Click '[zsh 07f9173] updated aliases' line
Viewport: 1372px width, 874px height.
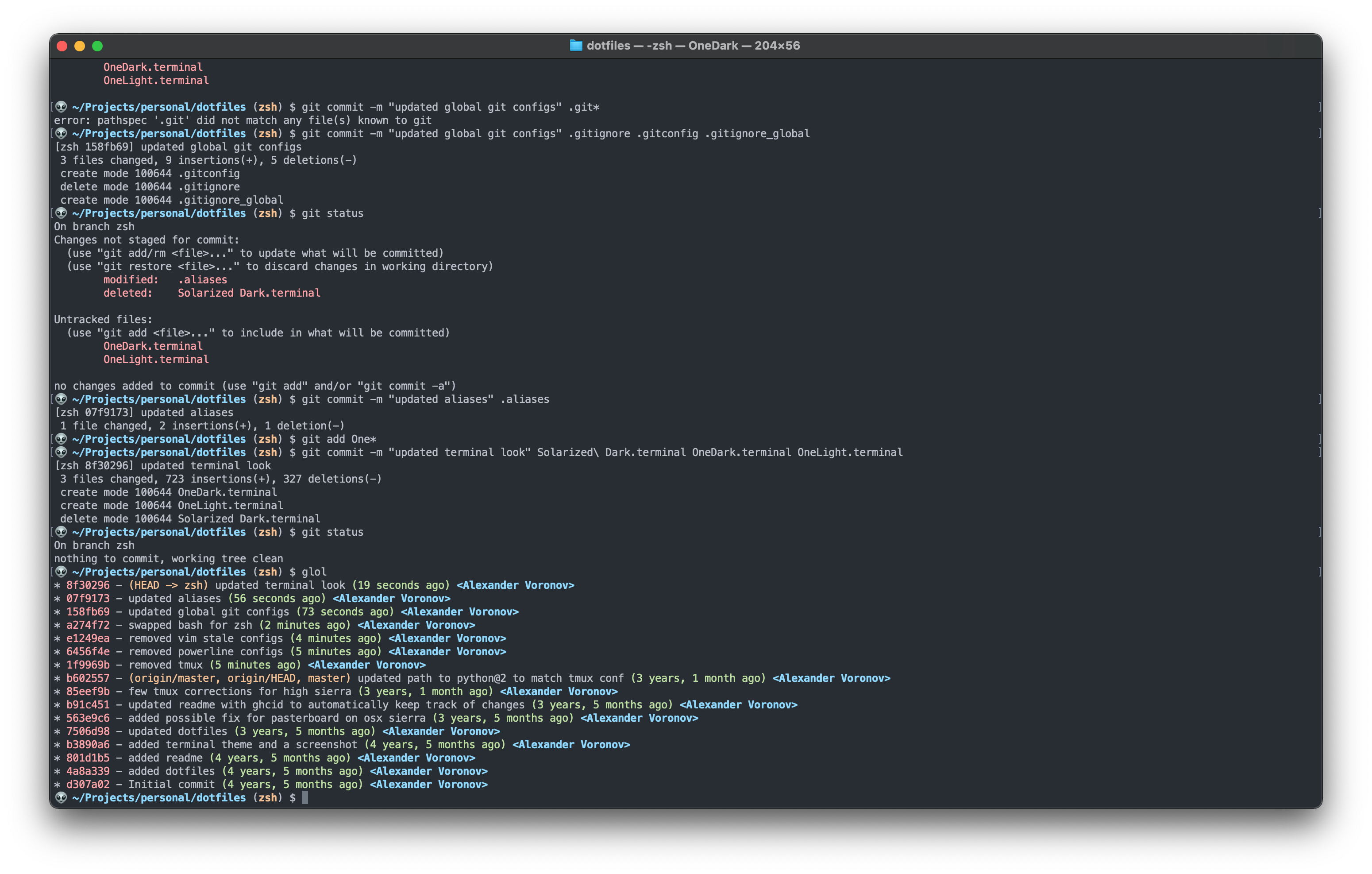tap(143, 412)
